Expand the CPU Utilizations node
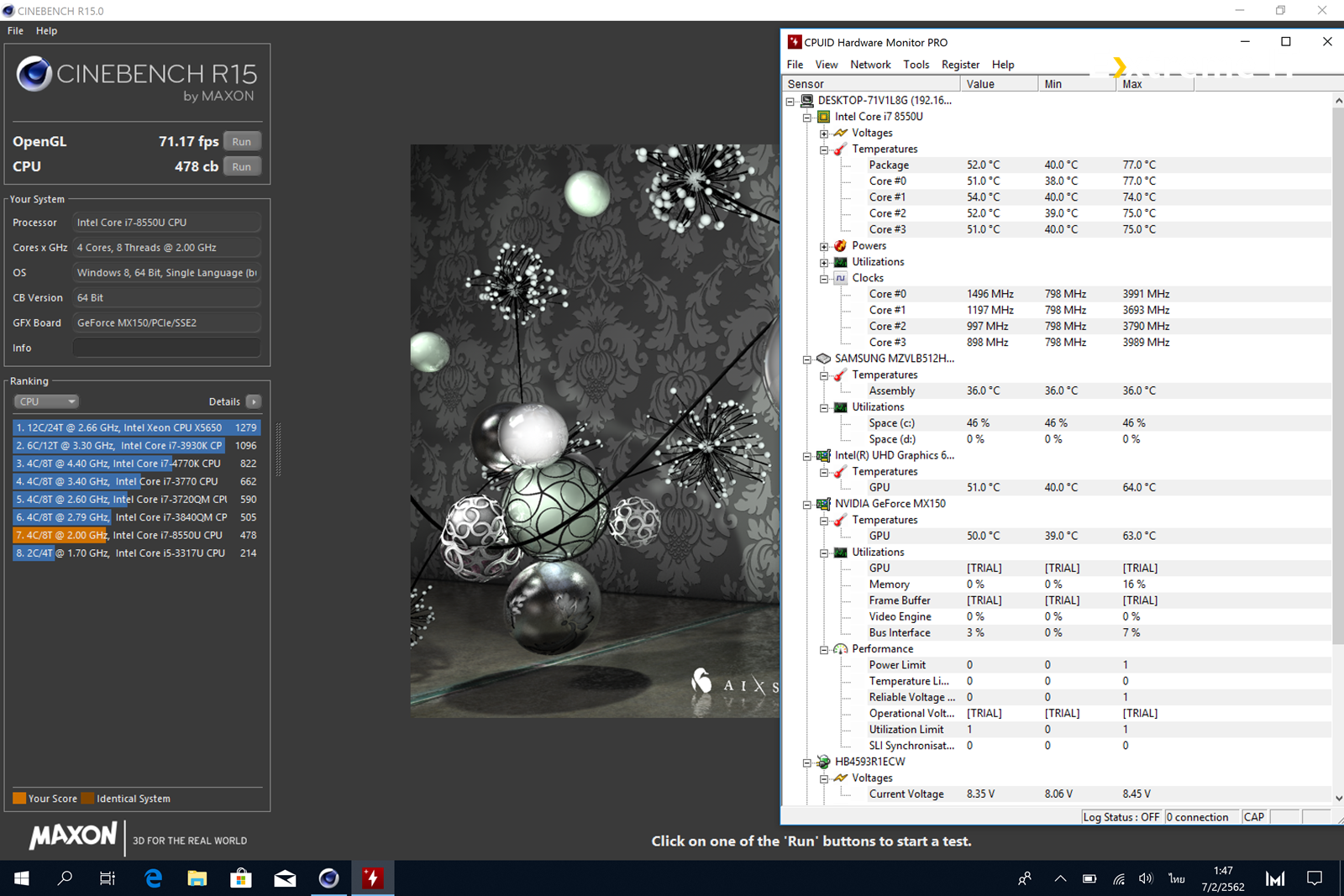Screen dimensions: 1344x896 pyautogui.click(x=824, y=262)
